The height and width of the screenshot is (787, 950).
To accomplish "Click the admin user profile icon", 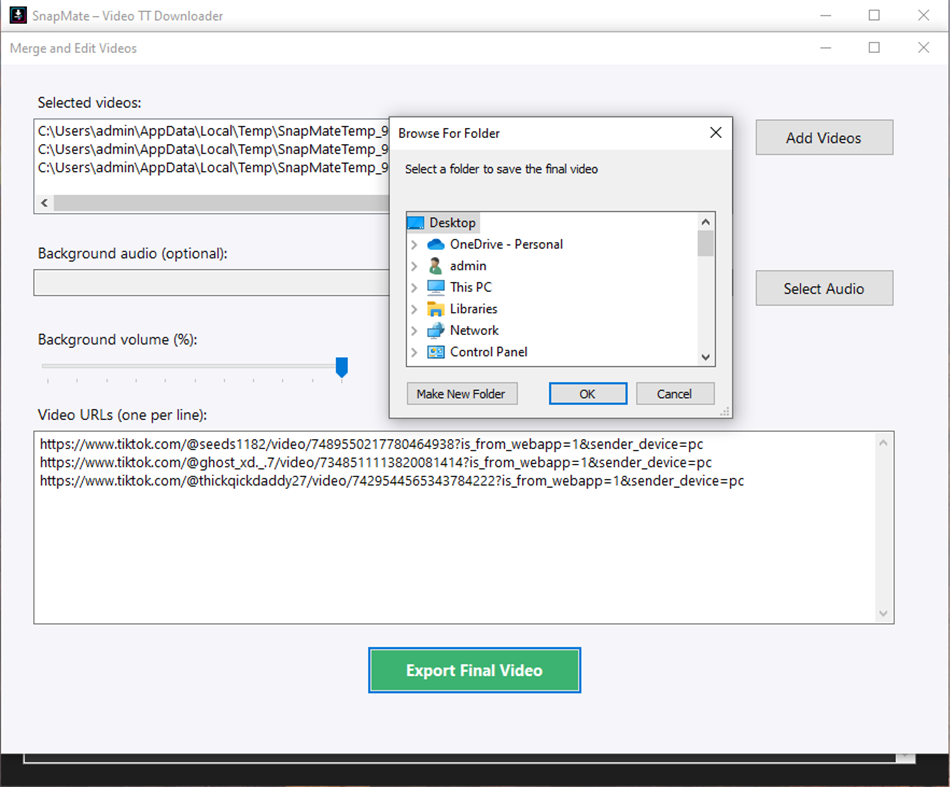I will 437,265.
